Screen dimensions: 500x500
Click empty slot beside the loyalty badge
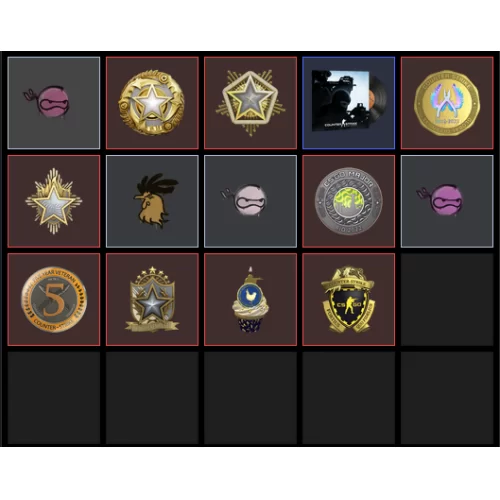(447, 299)
